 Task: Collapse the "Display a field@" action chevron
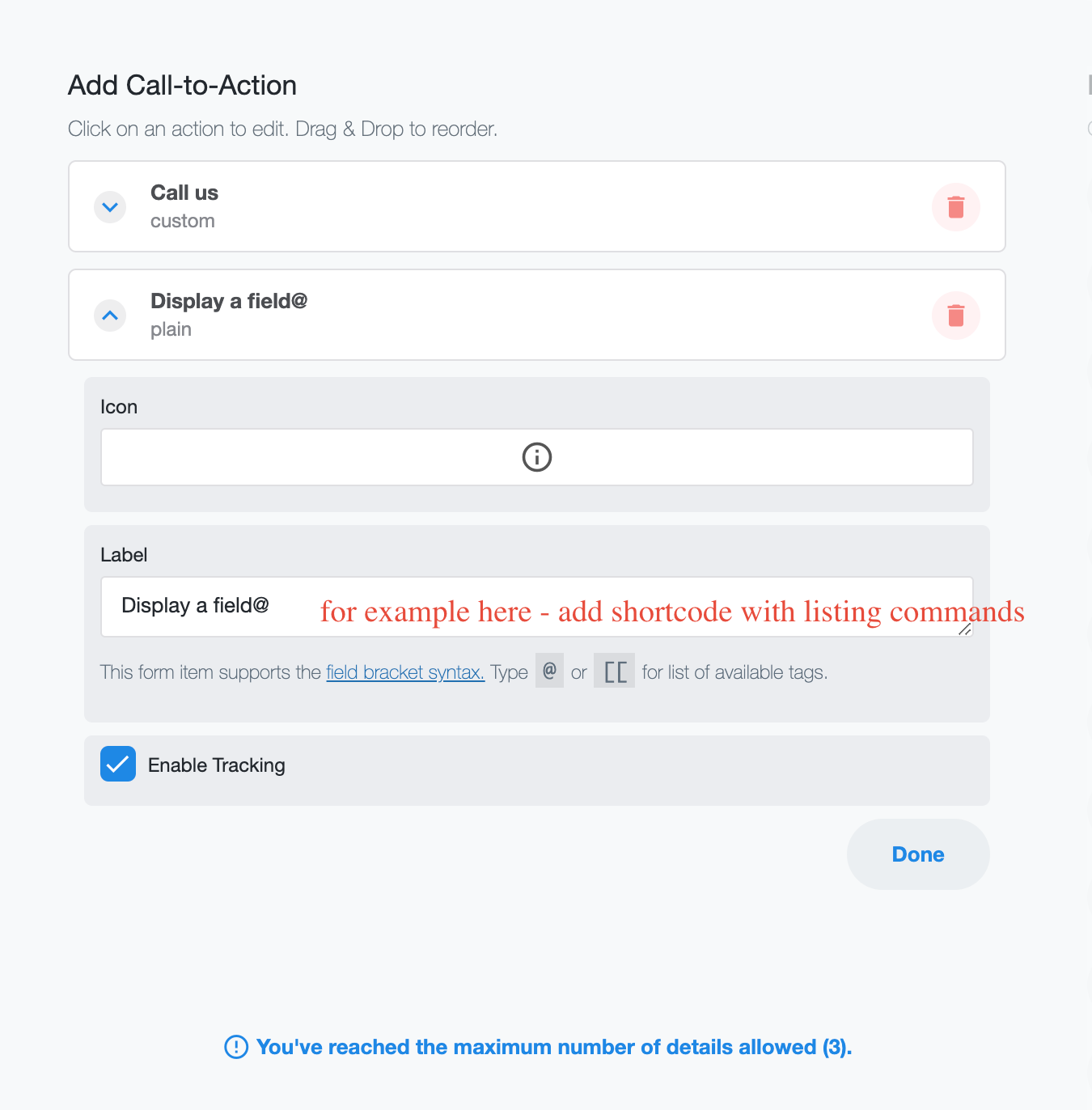[110, 316]
